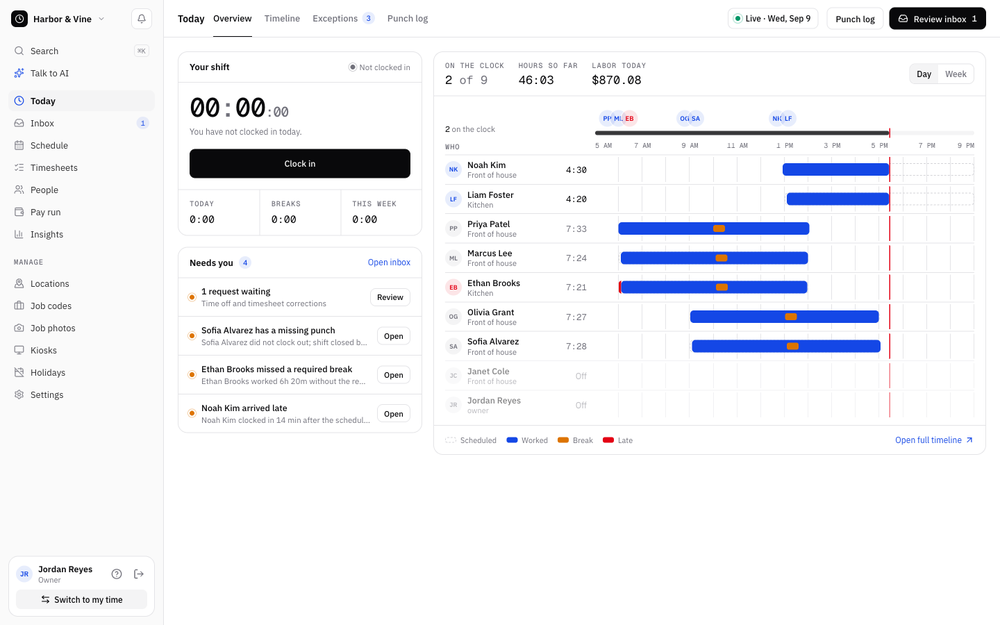Click the help question mark icon
This screenshot has height=625, width=1000.
(117, 574)
